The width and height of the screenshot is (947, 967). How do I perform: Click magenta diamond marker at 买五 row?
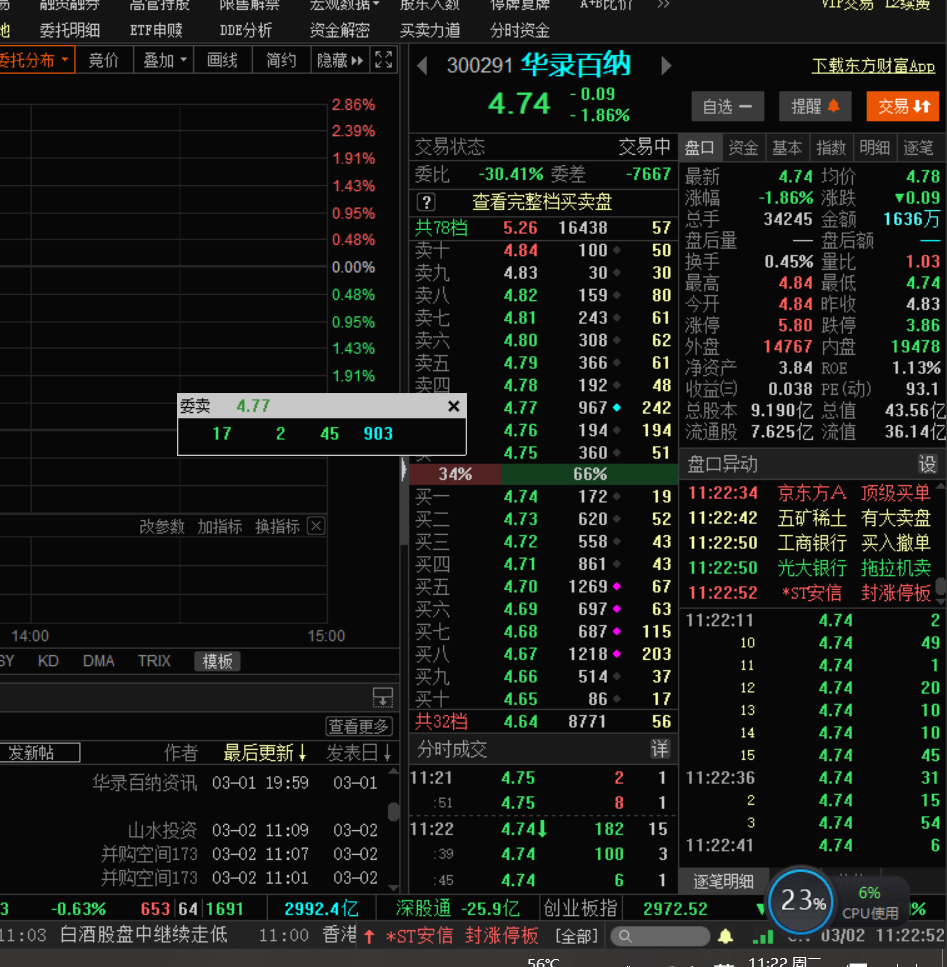click(x=617, y=586)
